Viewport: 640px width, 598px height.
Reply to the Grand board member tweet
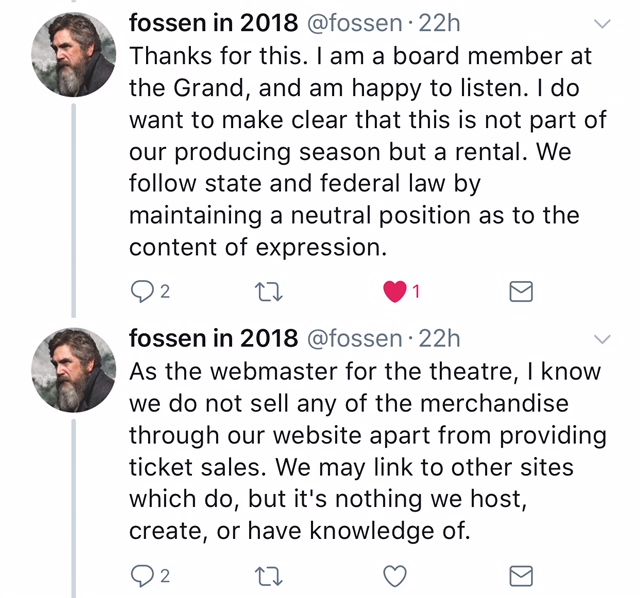[143, 292]
